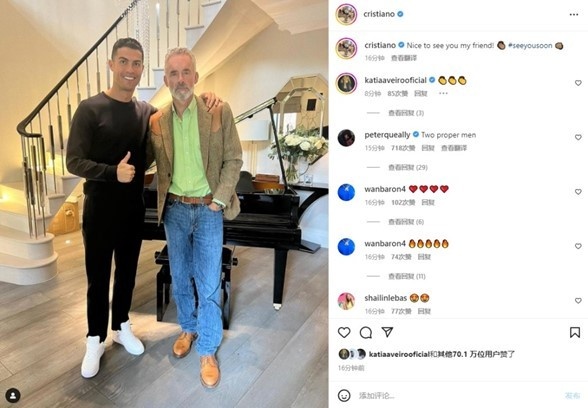This screenshot has width=588, height=408.
Task: Show tagged people icon on the photo
Action: tap(13, 395)
